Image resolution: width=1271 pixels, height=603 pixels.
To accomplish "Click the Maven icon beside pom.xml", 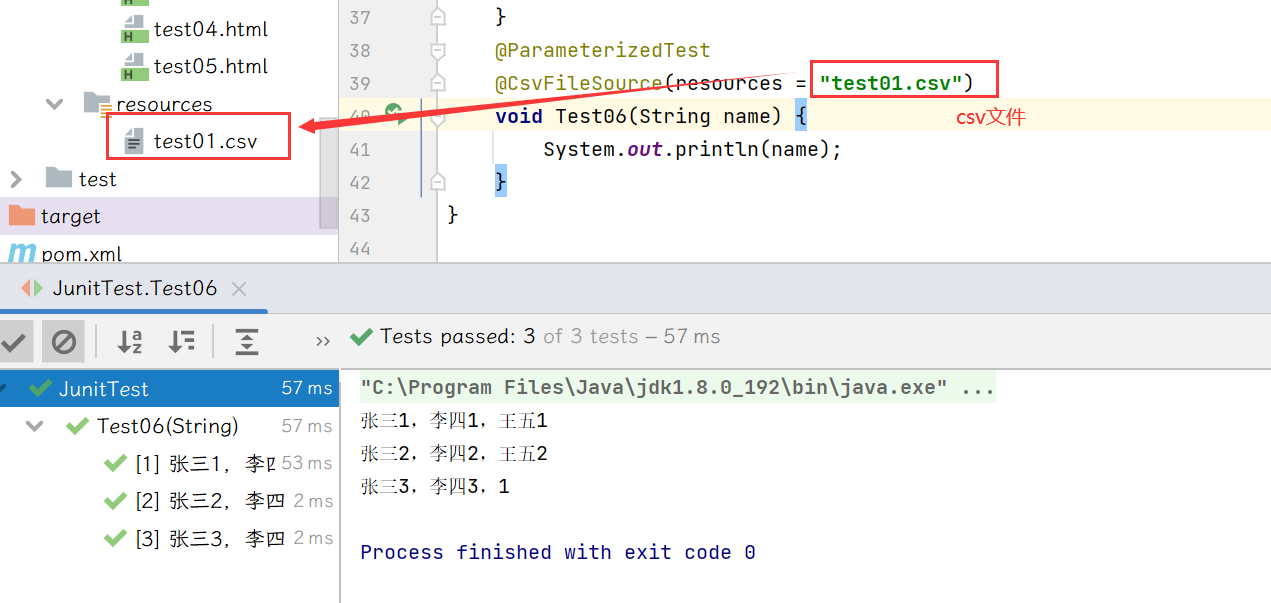I will 21,253.
